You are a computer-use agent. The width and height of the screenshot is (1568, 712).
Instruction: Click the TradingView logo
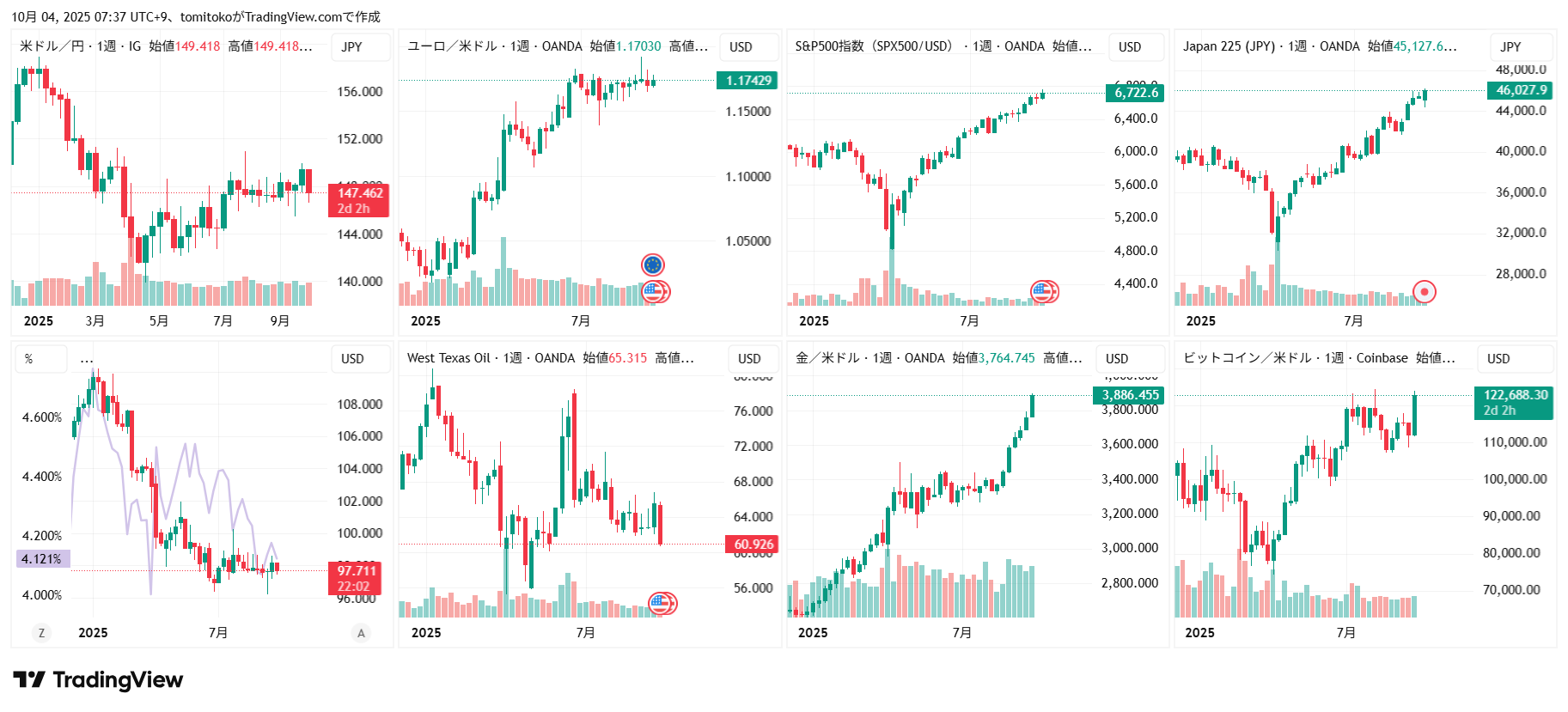(98, 680)
